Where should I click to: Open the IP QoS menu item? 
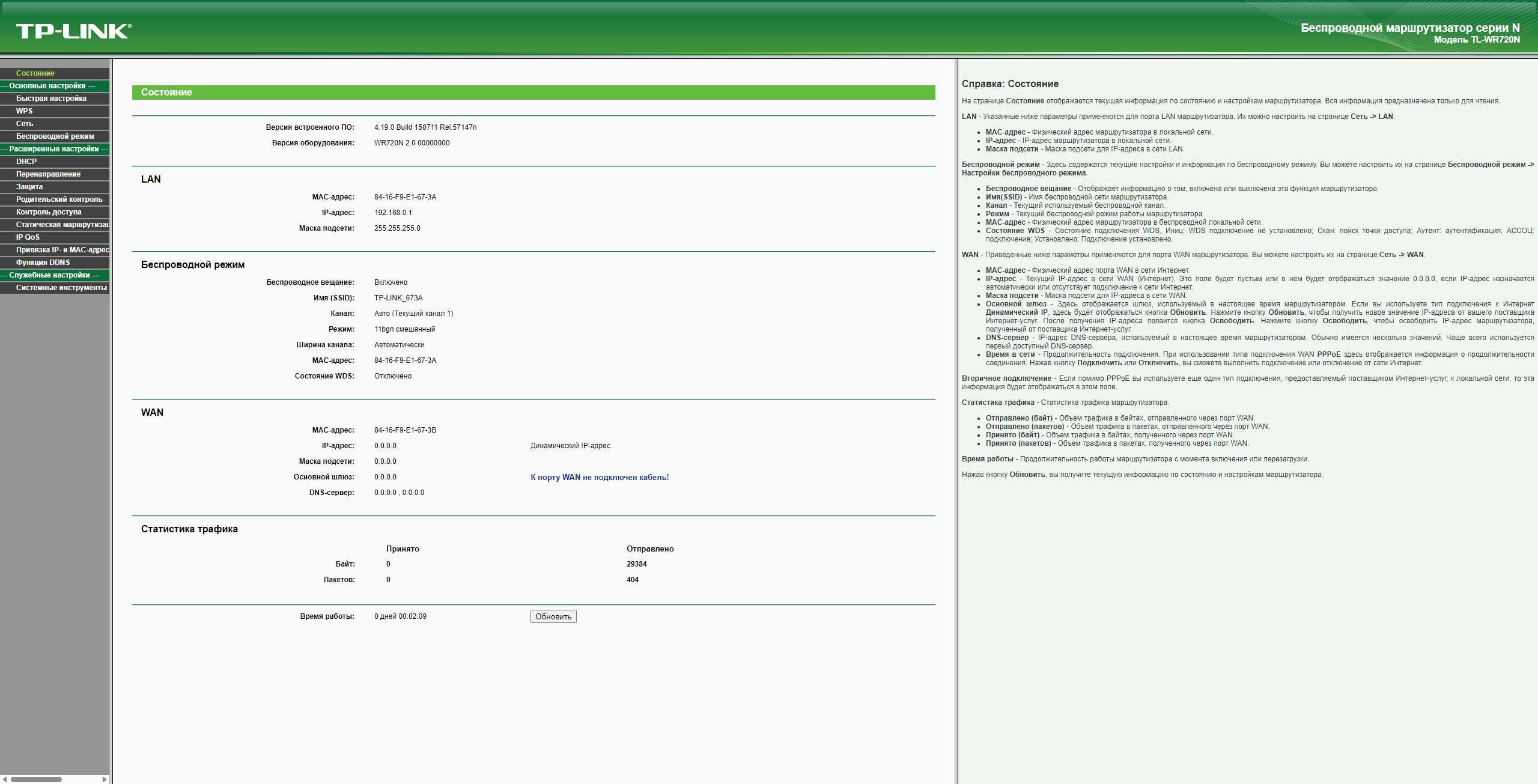coord(28,237)
